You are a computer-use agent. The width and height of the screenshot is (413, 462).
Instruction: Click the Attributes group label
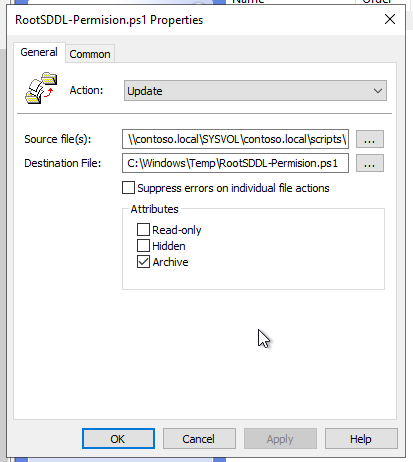click(154, 209)
